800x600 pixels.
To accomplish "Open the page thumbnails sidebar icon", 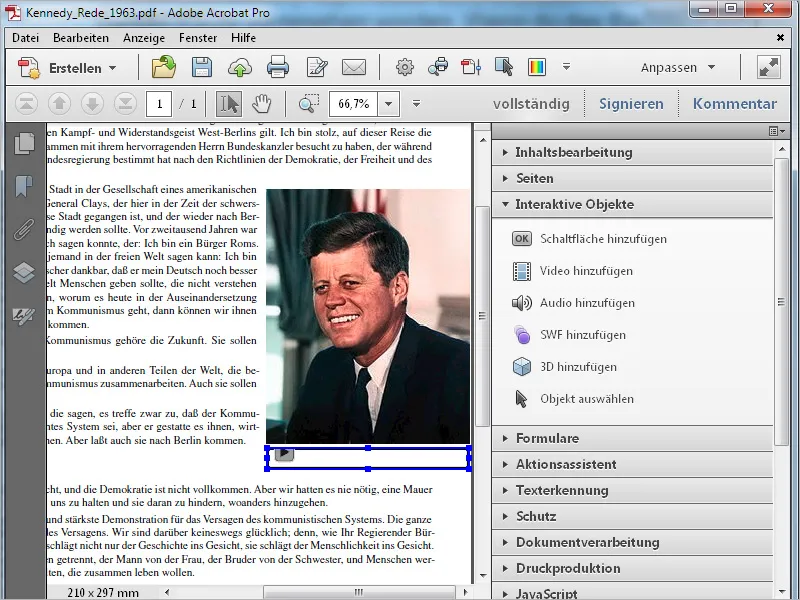I will click(x=24, y=144).
